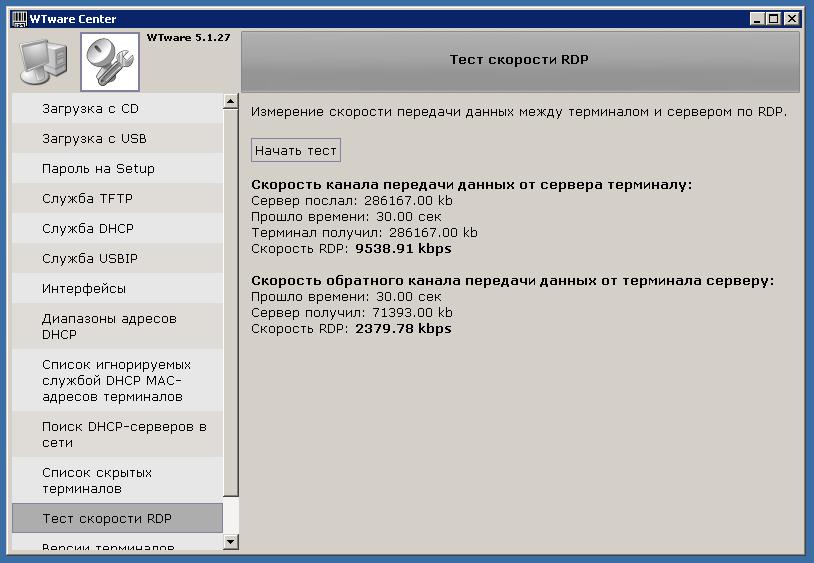The image size is (814, 563).
Task: Maximize the WTware Center window
Action: pyautogui.click(x=773, y=19)
